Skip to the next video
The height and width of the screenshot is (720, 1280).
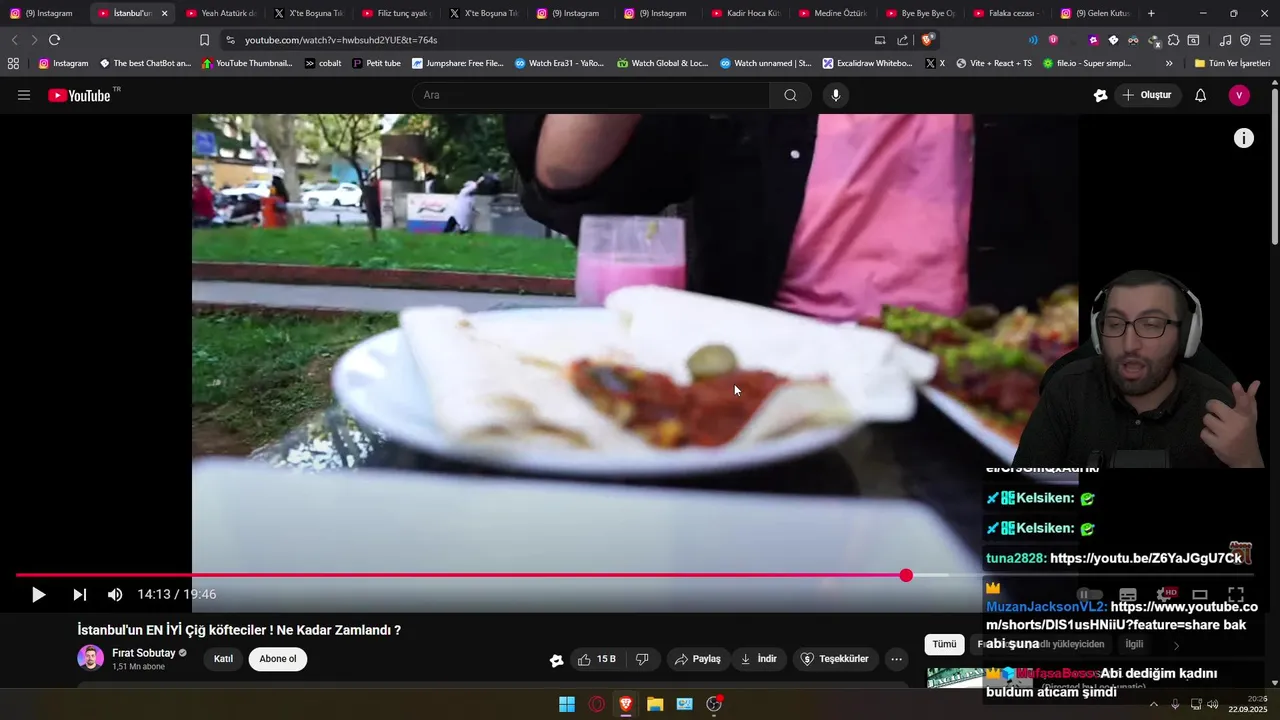pyautogui.click(x=79, y=595)
